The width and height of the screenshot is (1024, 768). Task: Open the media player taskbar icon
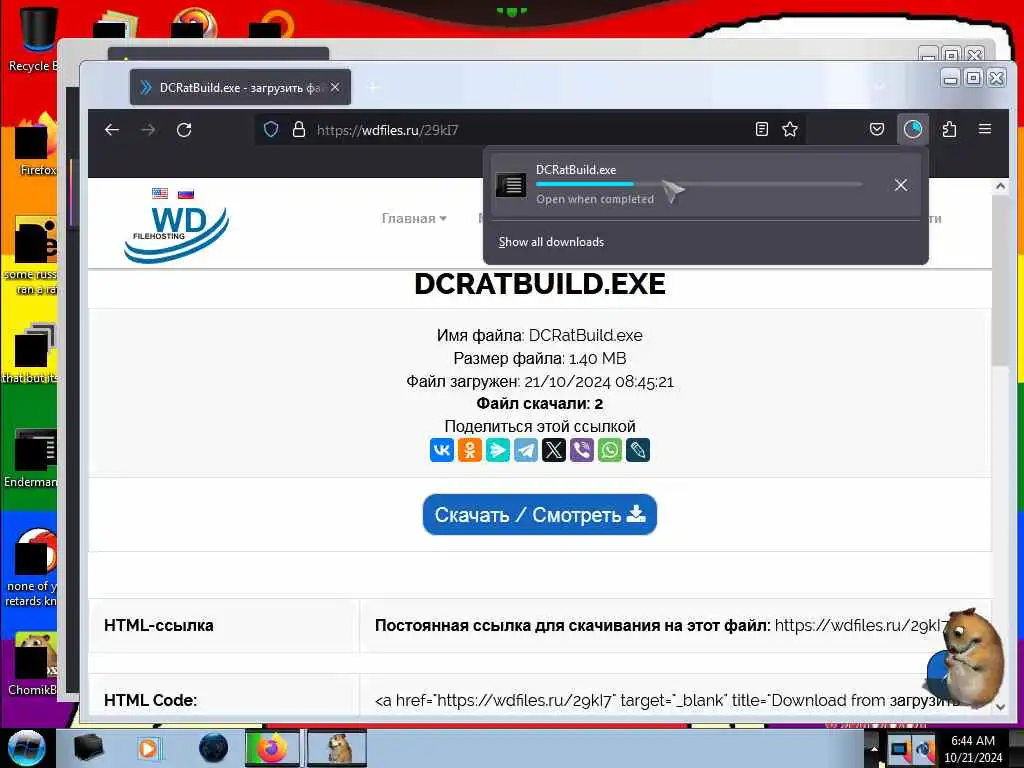coord(148,748)
